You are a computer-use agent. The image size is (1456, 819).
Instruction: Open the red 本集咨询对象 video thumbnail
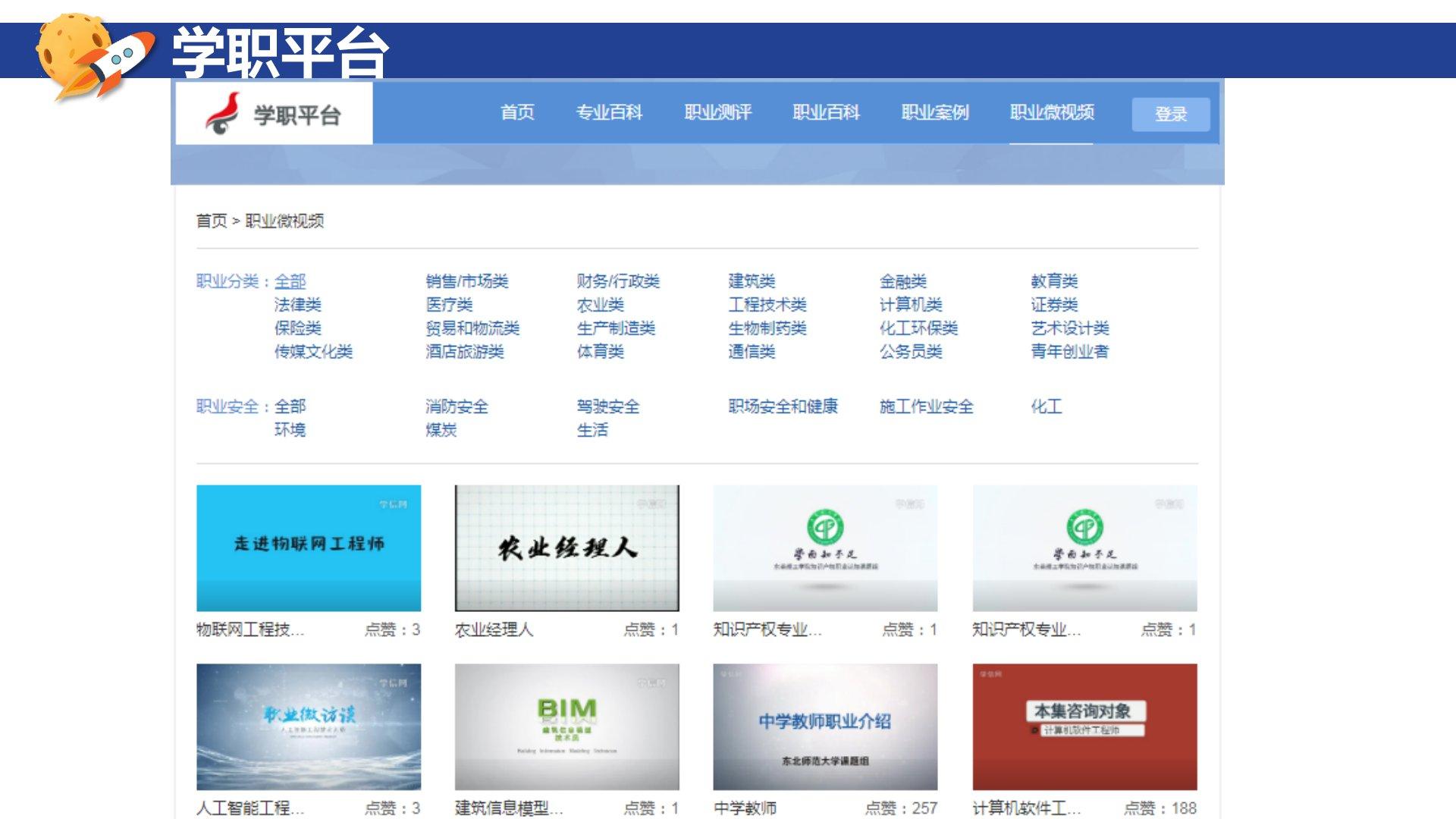coord(1084,726)
